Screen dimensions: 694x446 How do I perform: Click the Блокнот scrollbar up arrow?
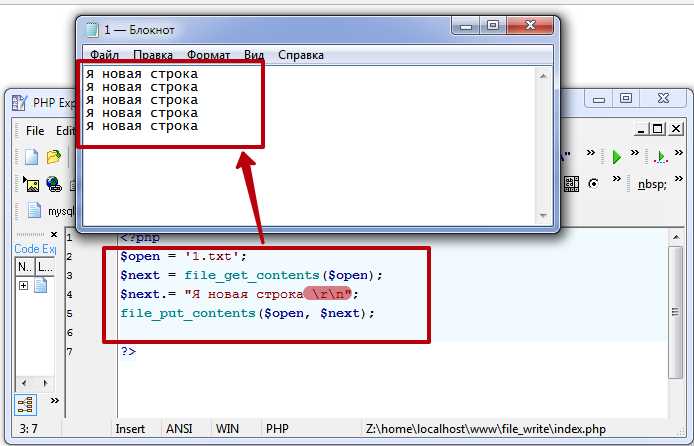[x=543, y=76]
